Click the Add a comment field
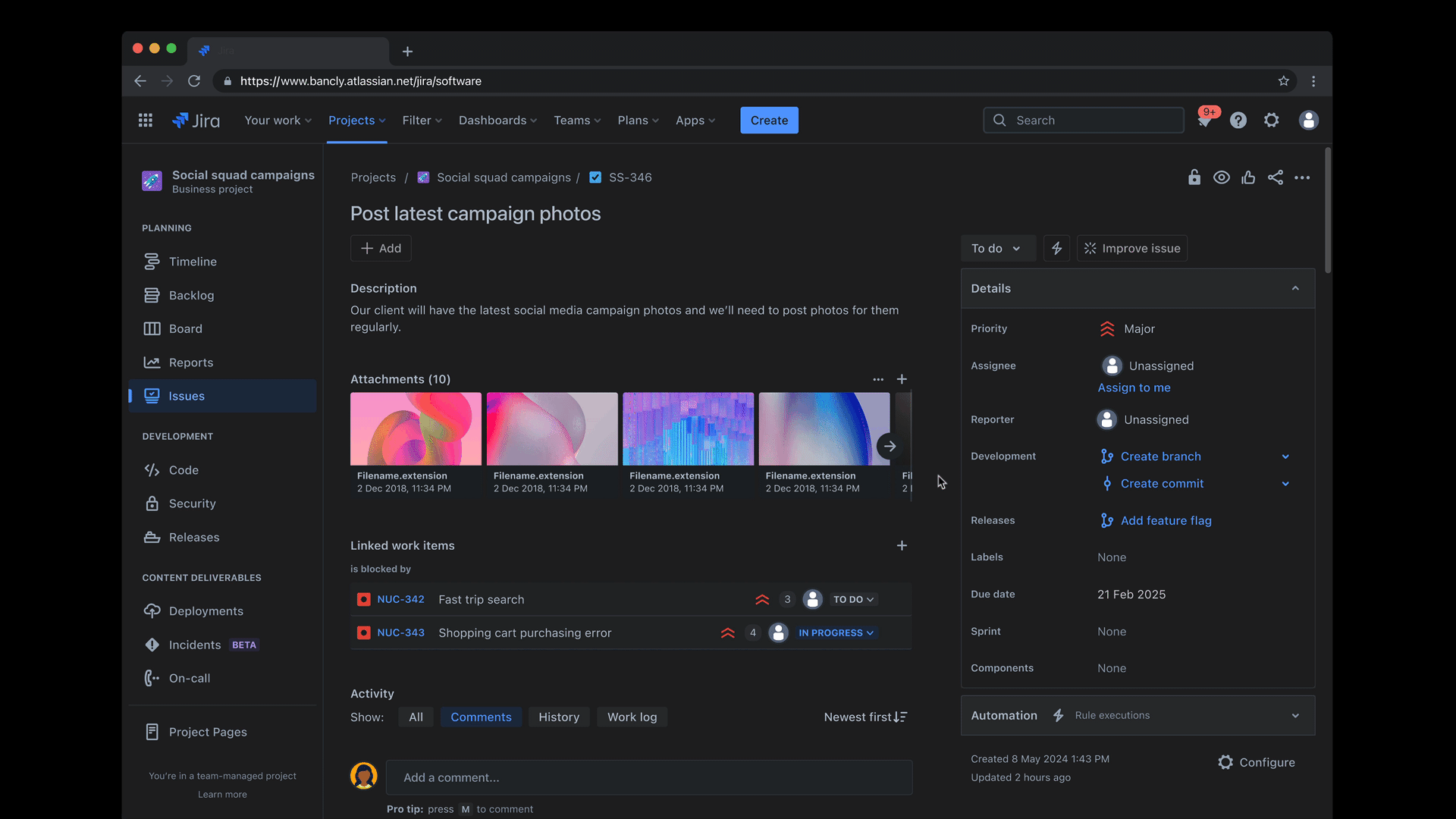 [649, 777]
